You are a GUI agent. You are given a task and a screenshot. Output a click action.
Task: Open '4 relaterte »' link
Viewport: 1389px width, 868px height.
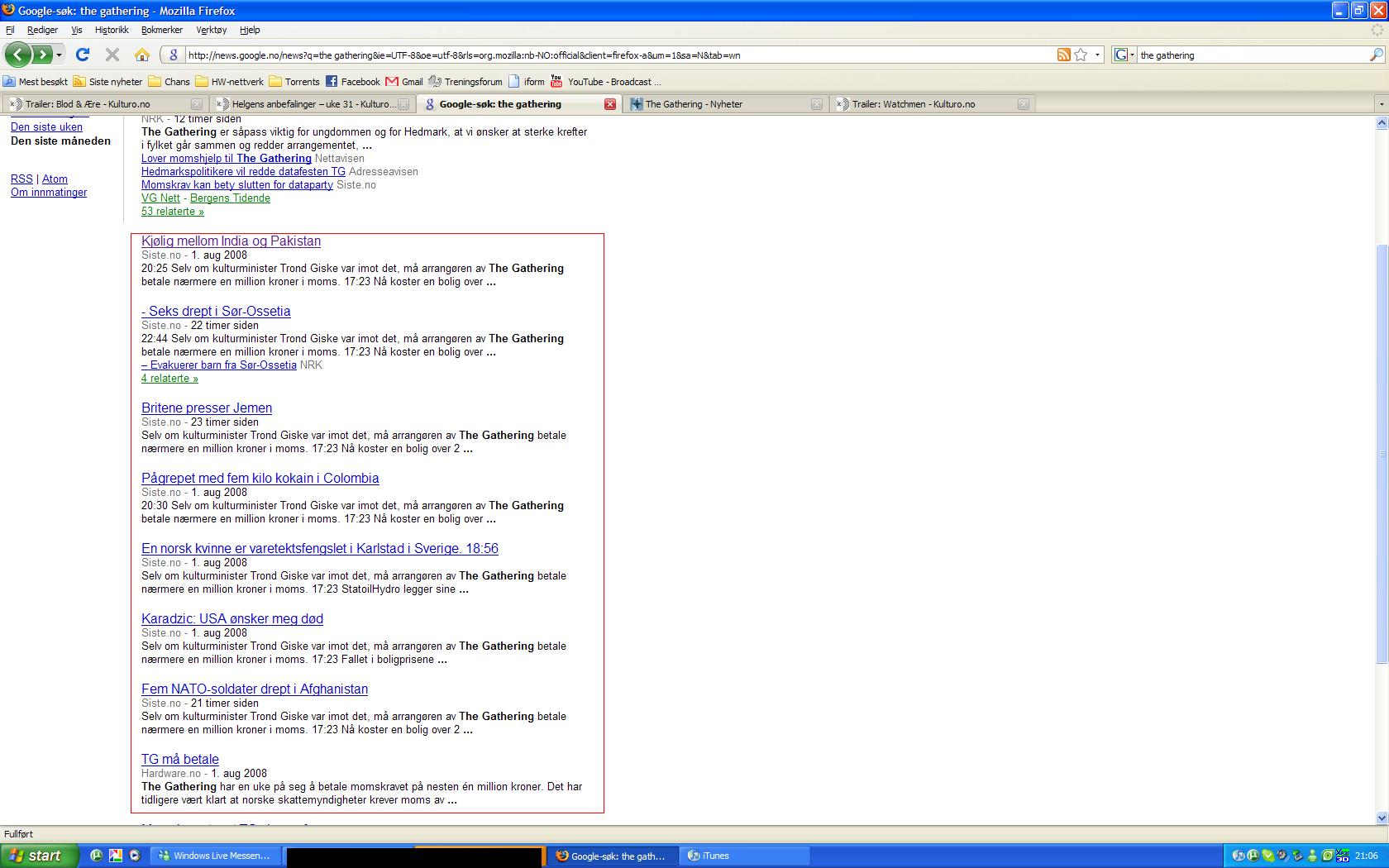pyautogui.click(x=169, y=379)
